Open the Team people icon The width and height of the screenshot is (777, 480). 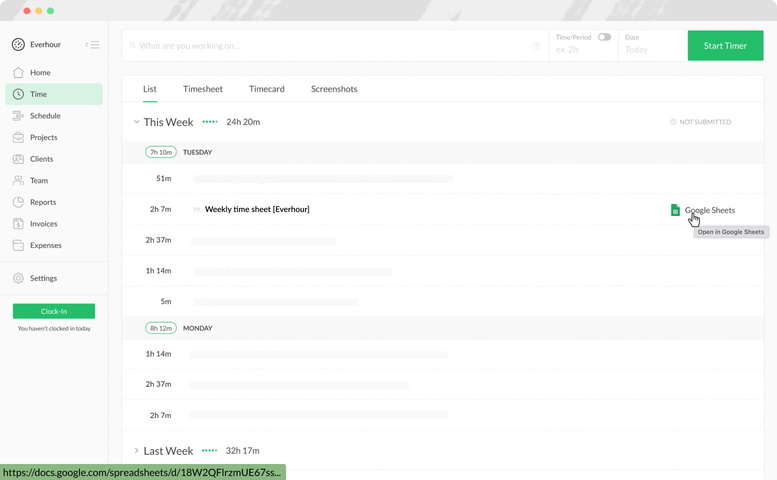point(18,180)
